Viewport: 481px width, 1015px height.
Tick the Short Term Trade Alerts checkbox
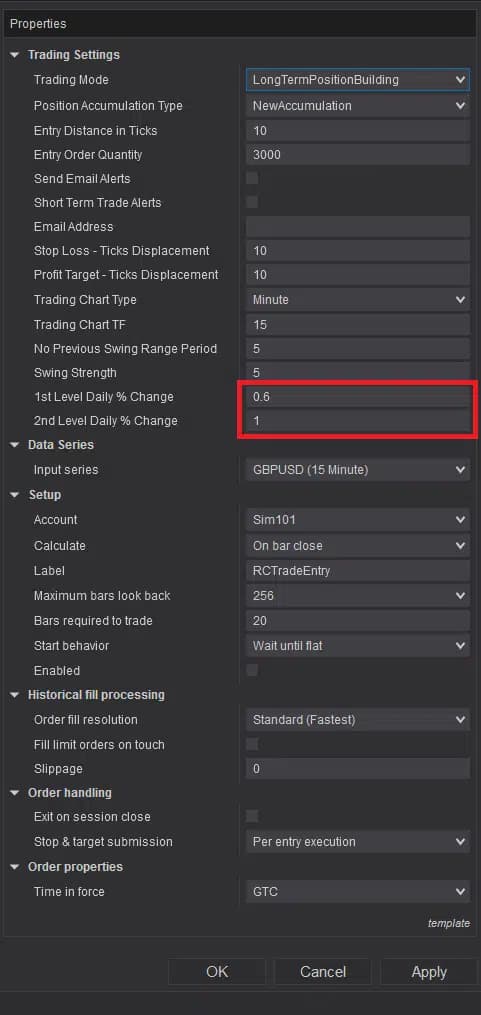(252, 202)
